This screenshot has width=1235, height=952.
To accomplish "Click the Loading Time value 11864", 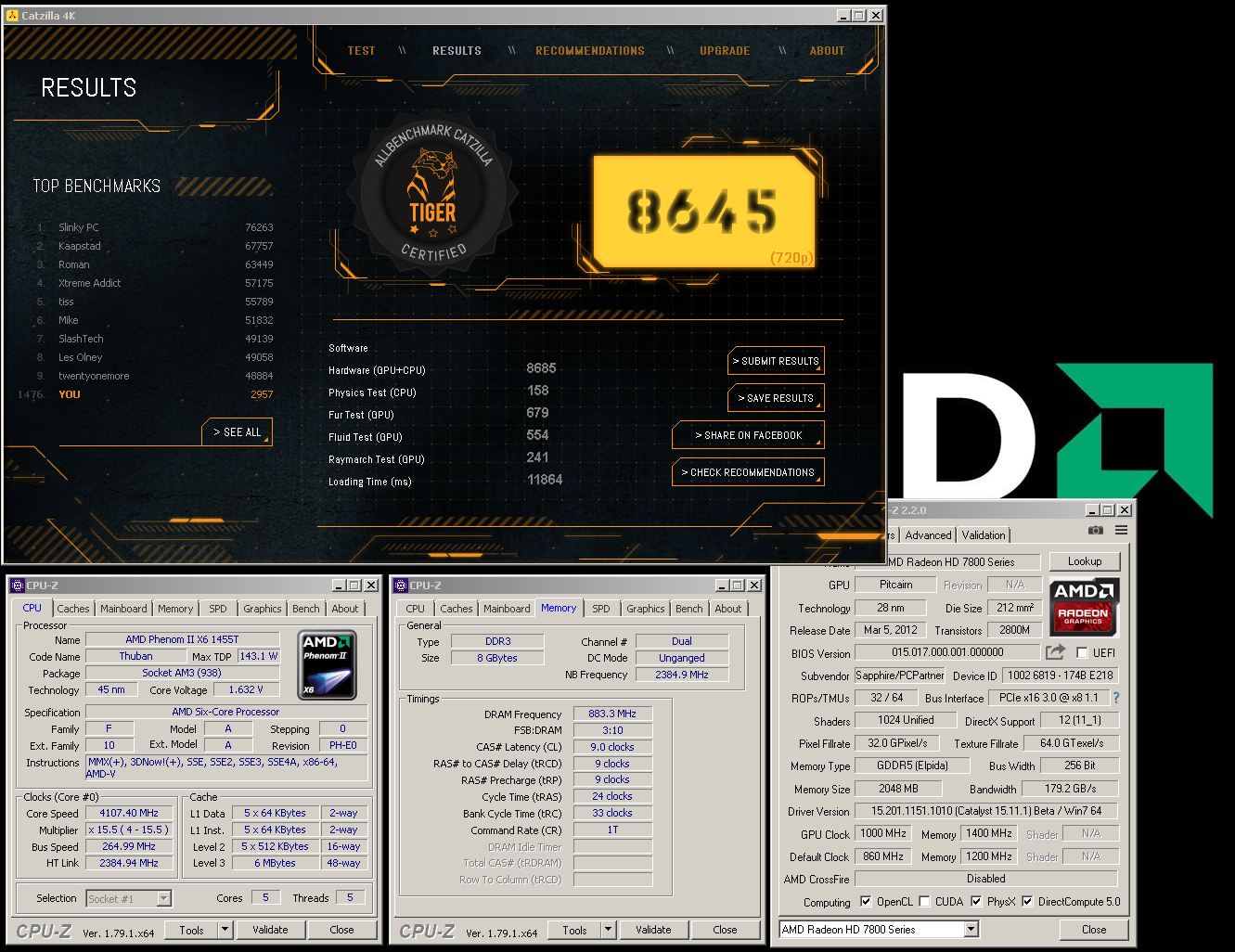I will click(545, 480).
